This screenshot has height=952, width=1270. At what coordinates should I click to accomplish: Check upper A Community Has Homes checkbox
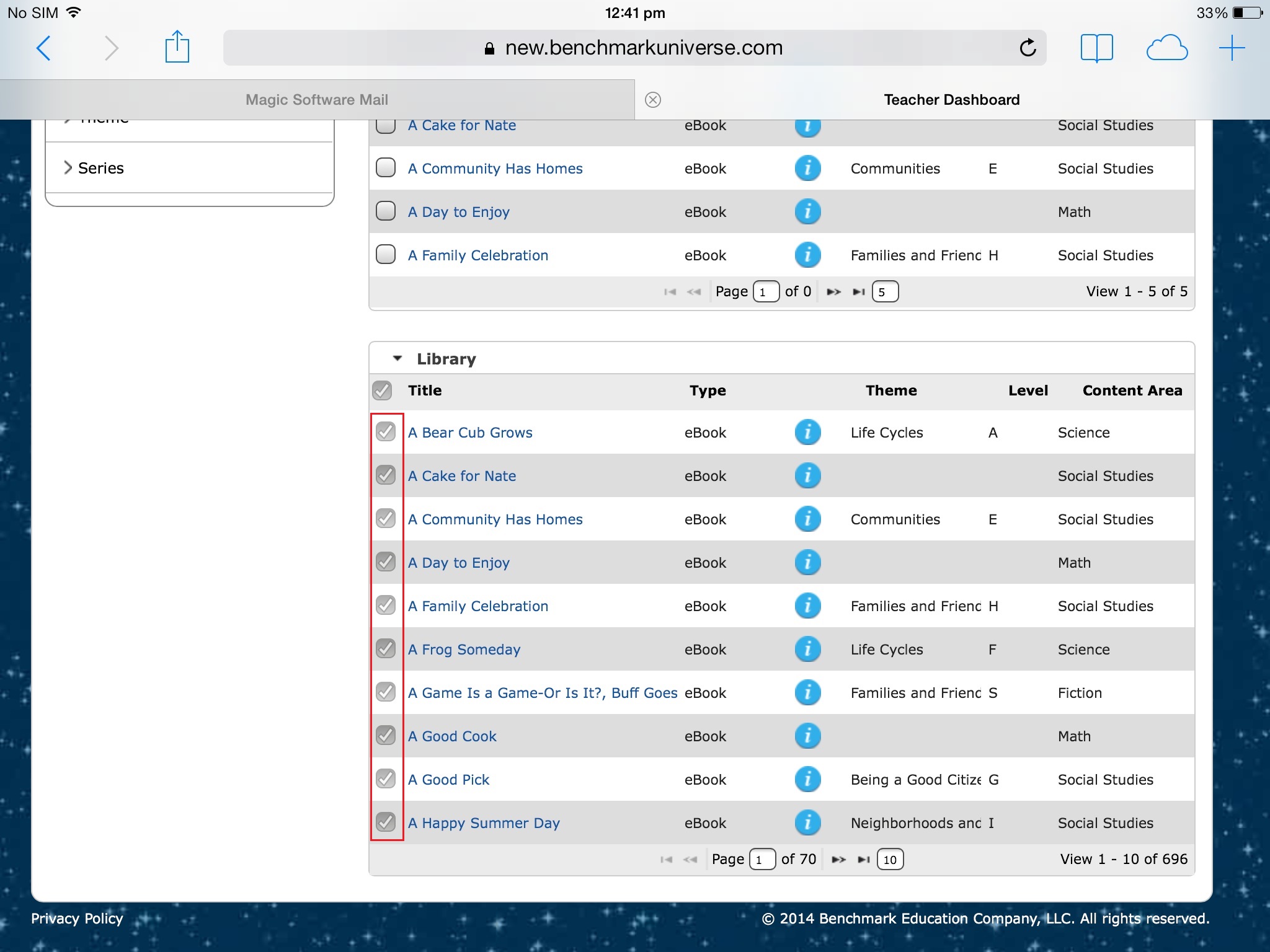[386, 167]
